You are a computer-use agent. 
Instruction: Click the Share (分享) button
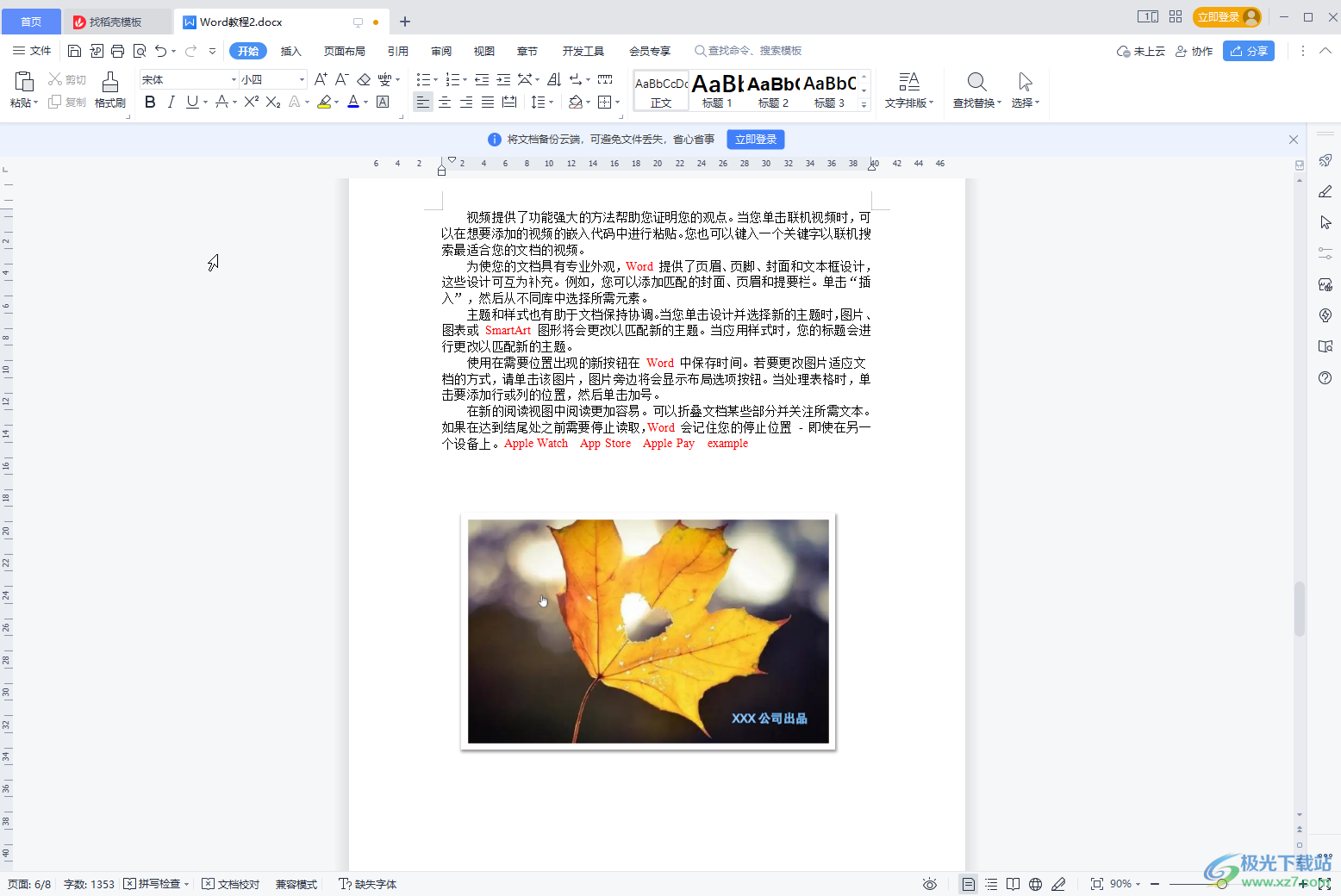point(1249,51)
